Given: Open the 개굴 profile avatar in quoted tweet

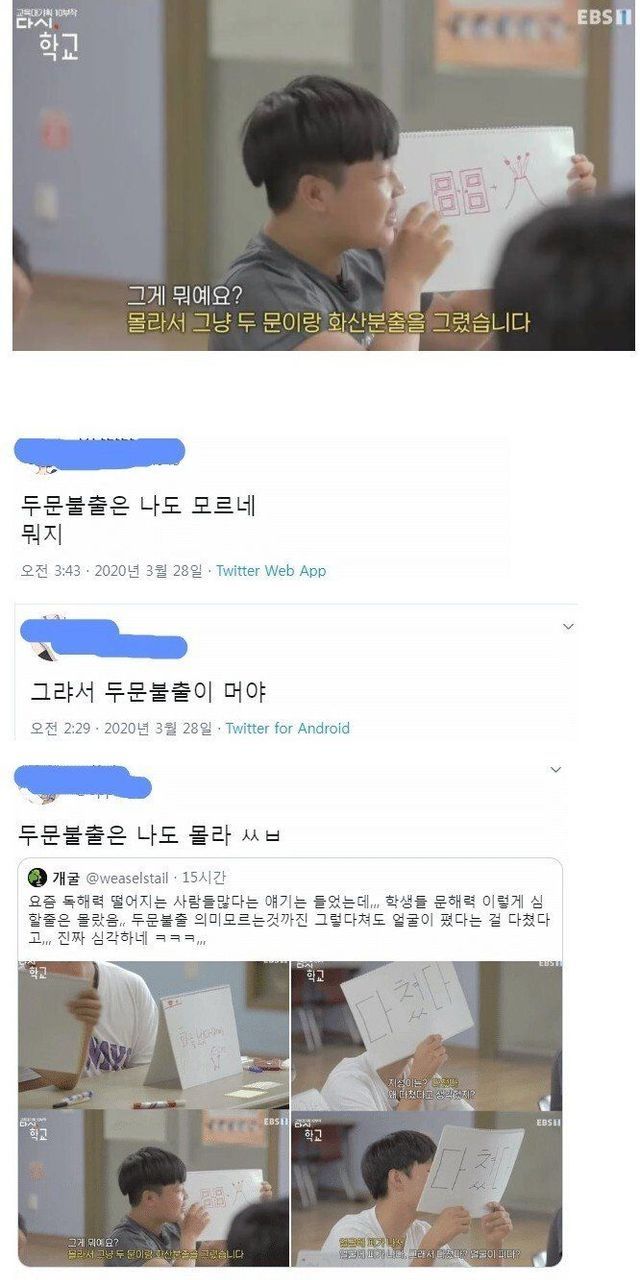Looking at the screenshot, I should point(37,878).
